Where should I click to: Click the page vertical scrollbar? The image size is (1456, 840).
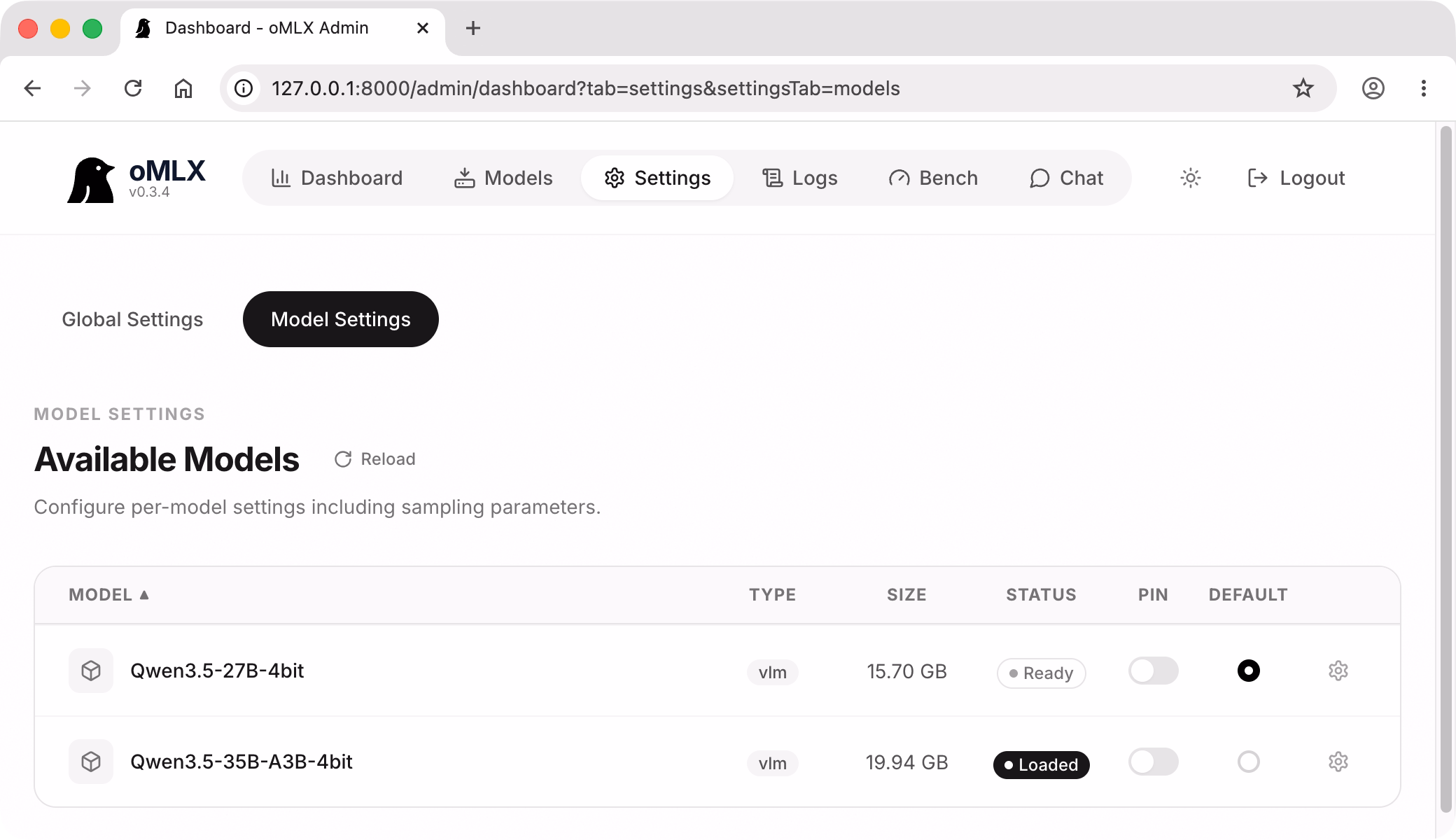point(1445,469)
